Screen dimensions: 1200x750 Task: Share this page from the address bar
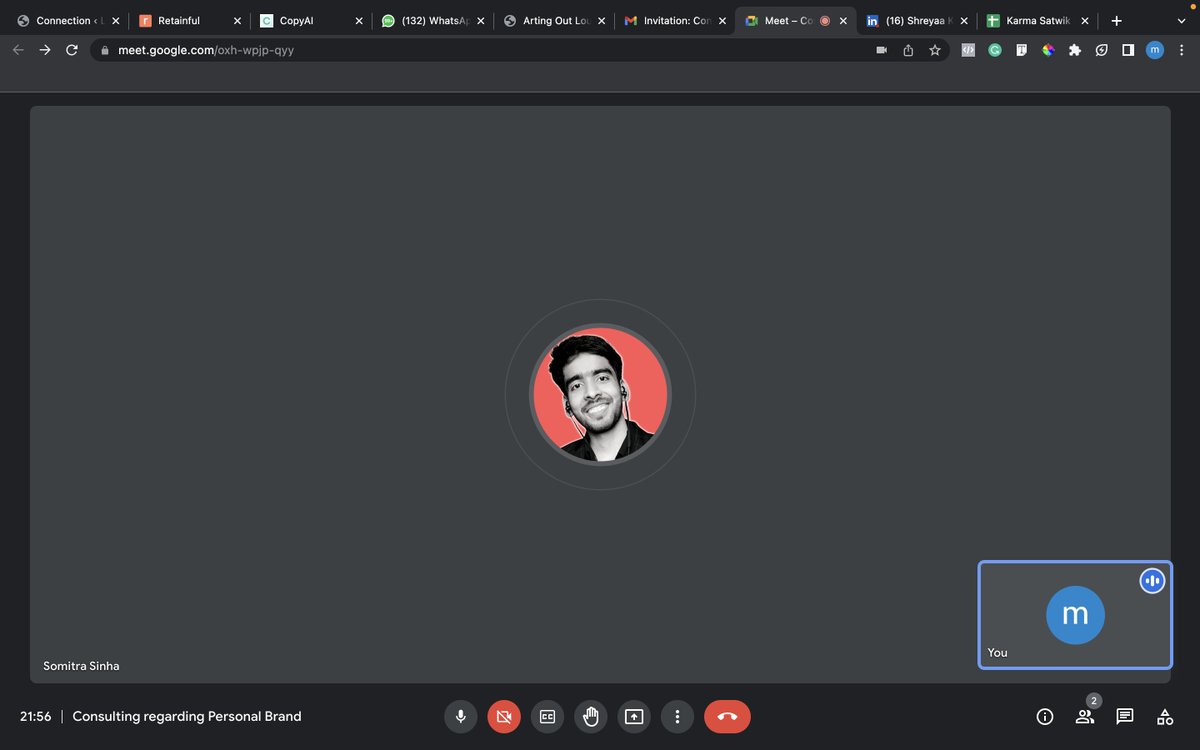pos(908,50)
